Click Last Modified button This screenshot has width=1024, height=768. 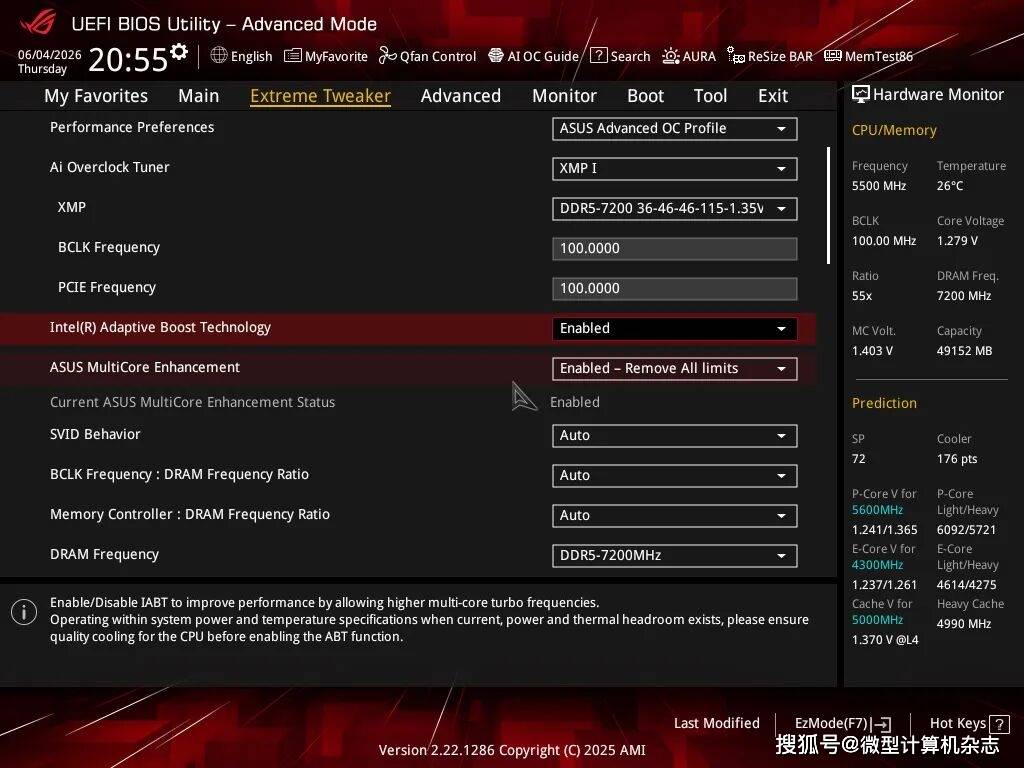pos(716,723)
